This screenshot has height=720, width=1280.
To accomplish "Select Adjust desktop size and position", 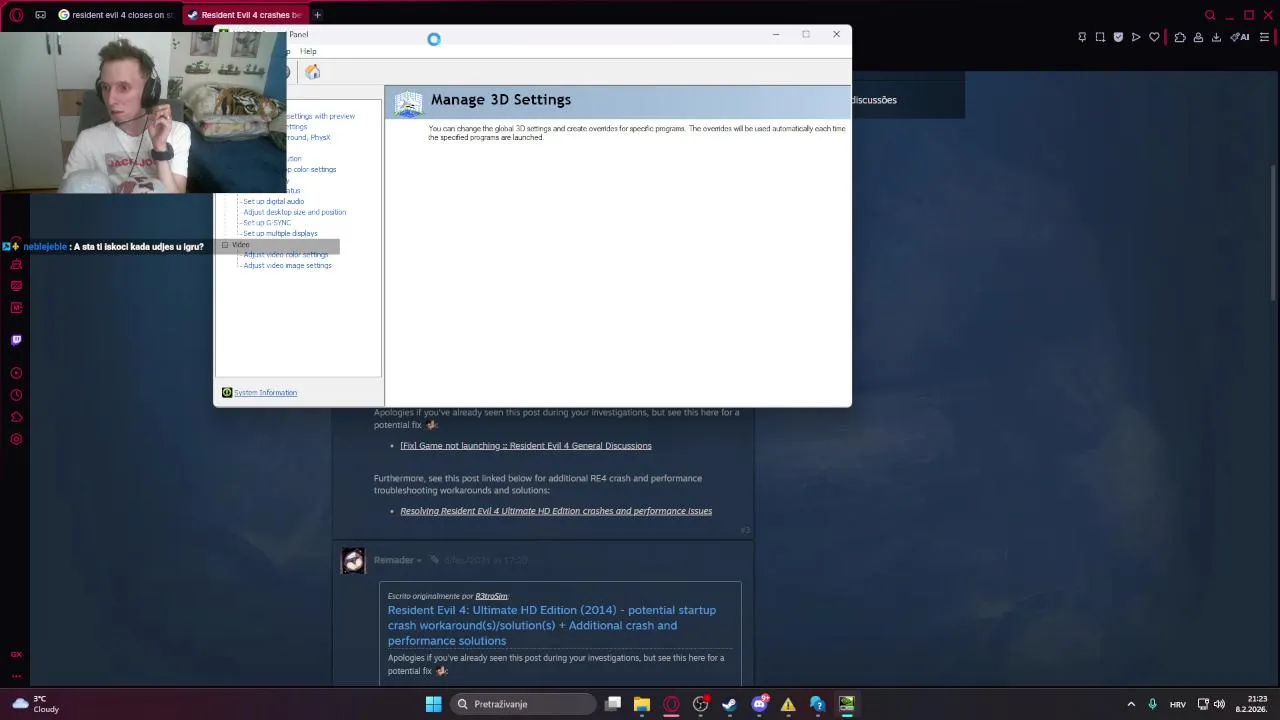I will 294,212.
